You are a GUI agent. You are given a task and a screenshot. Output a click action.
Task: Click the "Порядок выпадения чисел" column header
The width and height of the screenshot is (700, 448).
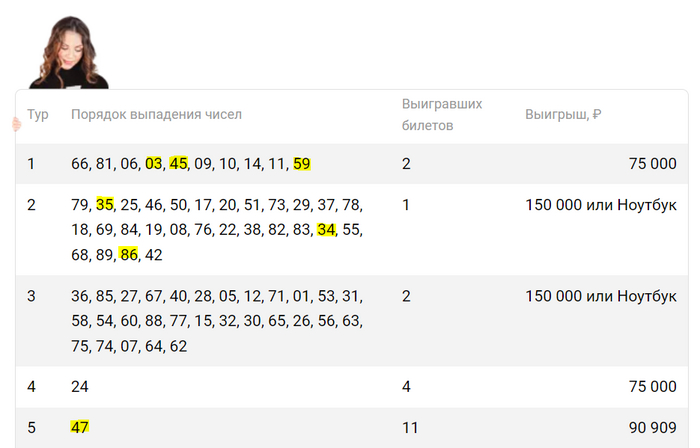156,115
